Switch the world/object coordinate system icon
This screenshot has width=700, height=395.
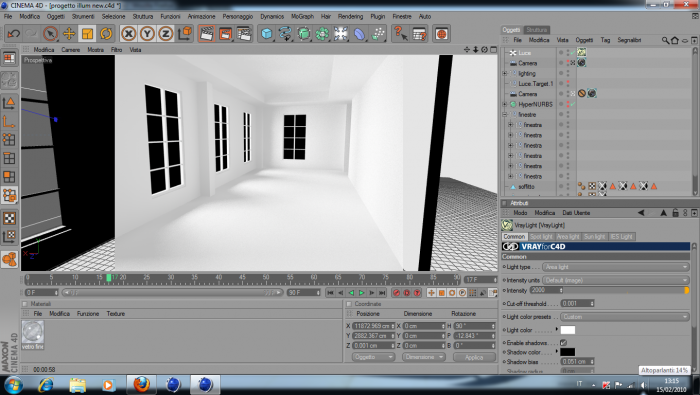point(184,33)
